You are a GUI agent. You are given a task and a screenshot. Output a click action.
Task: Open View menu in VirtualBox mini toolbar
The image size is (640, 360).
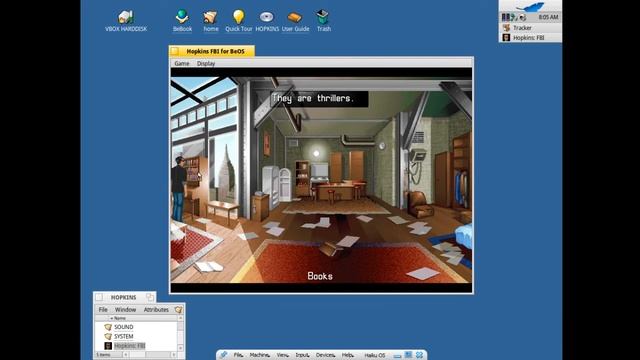[282, 355]
